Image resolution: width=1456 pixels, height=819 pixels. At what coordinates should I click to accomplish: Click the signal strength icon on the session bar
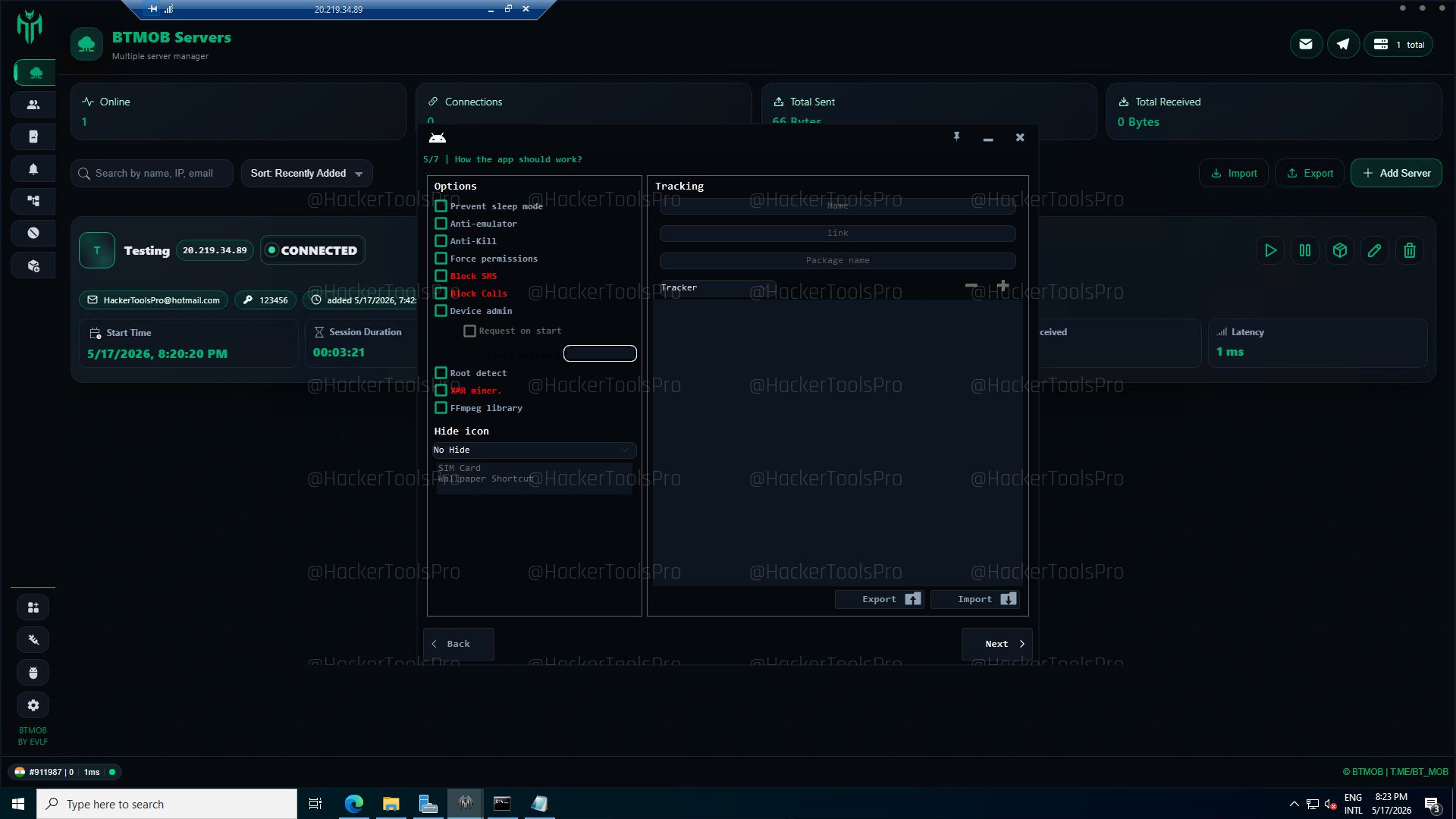pos(168,9)
